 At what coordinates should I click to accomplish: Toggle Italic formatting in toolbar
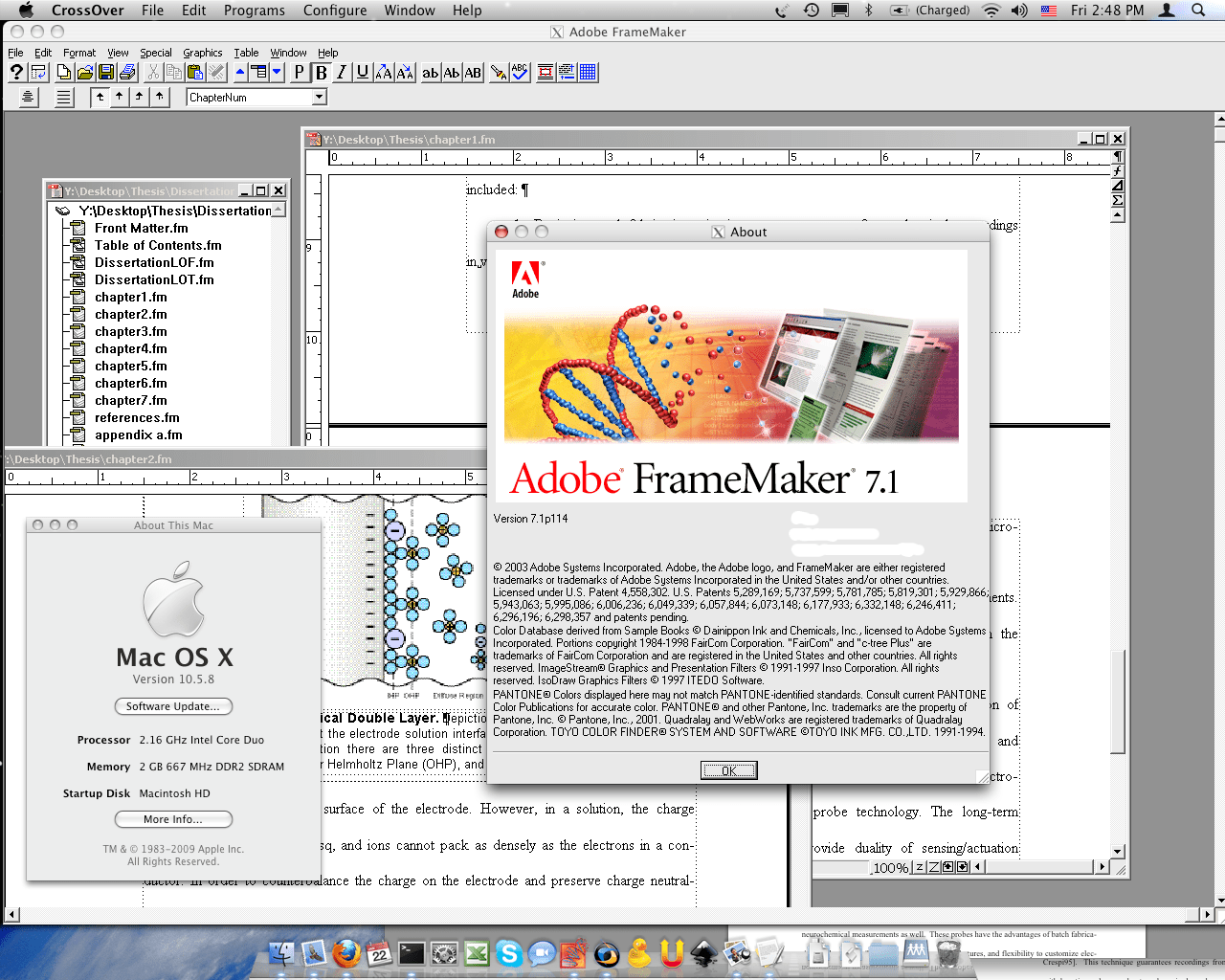341,72
